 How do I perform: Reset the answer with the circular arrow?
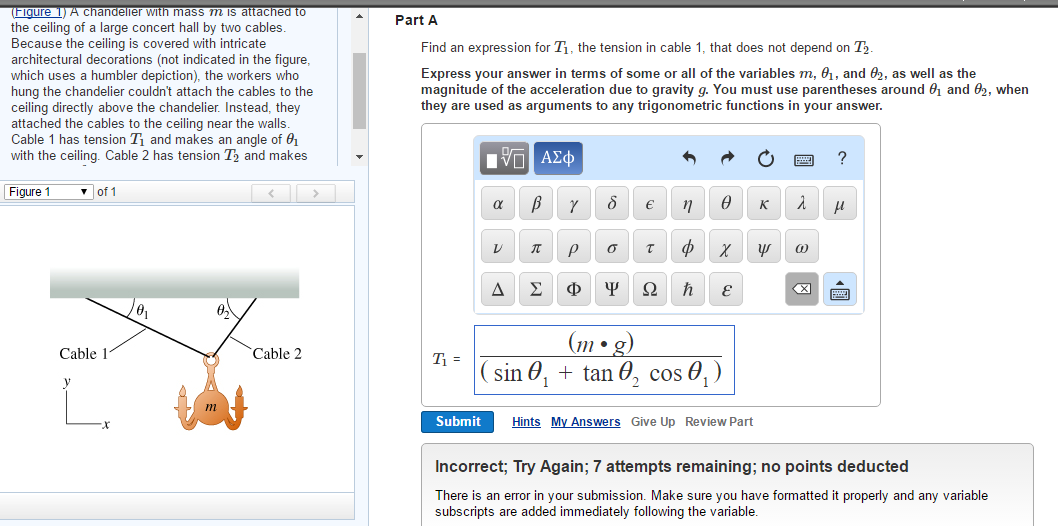click(x=766, y=158)
